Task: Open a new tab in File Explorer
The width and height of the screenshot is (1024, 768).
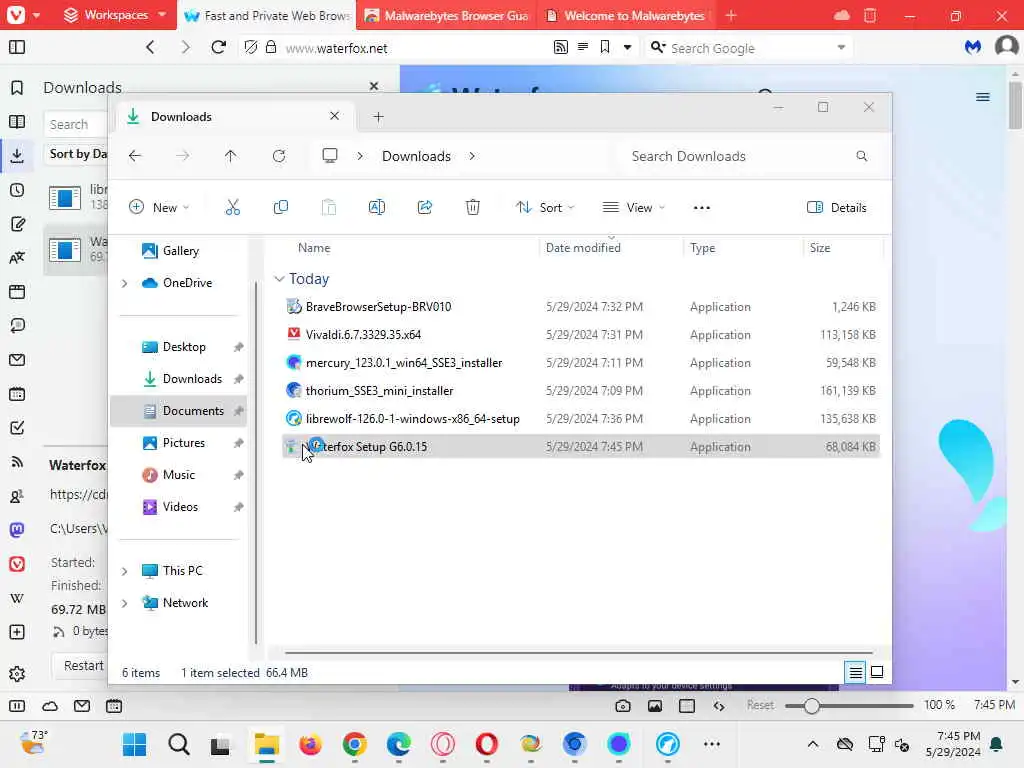Action: 378,117
